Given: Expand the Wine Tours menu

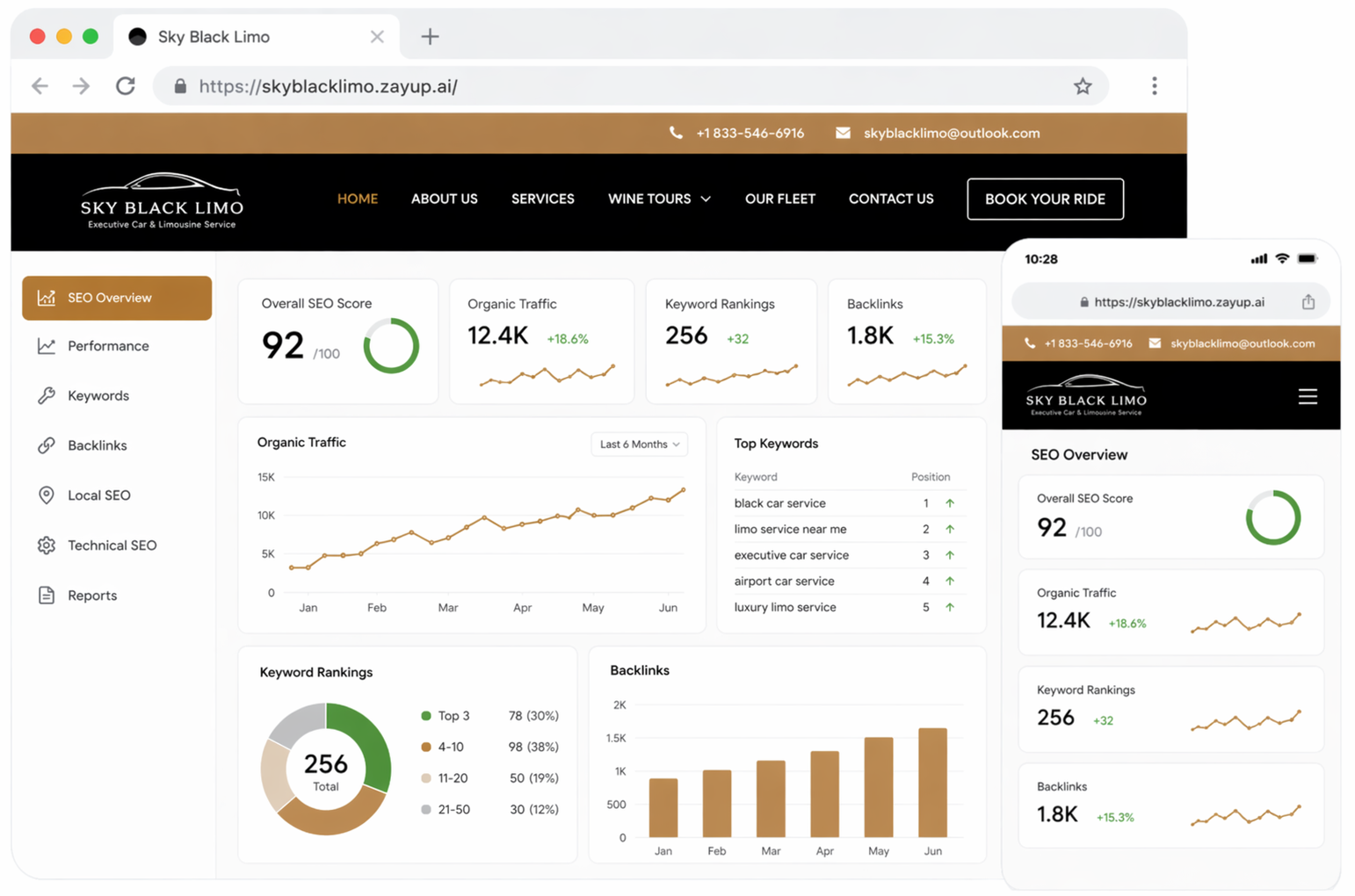Looking at the screenshot, I should (659, 199).
